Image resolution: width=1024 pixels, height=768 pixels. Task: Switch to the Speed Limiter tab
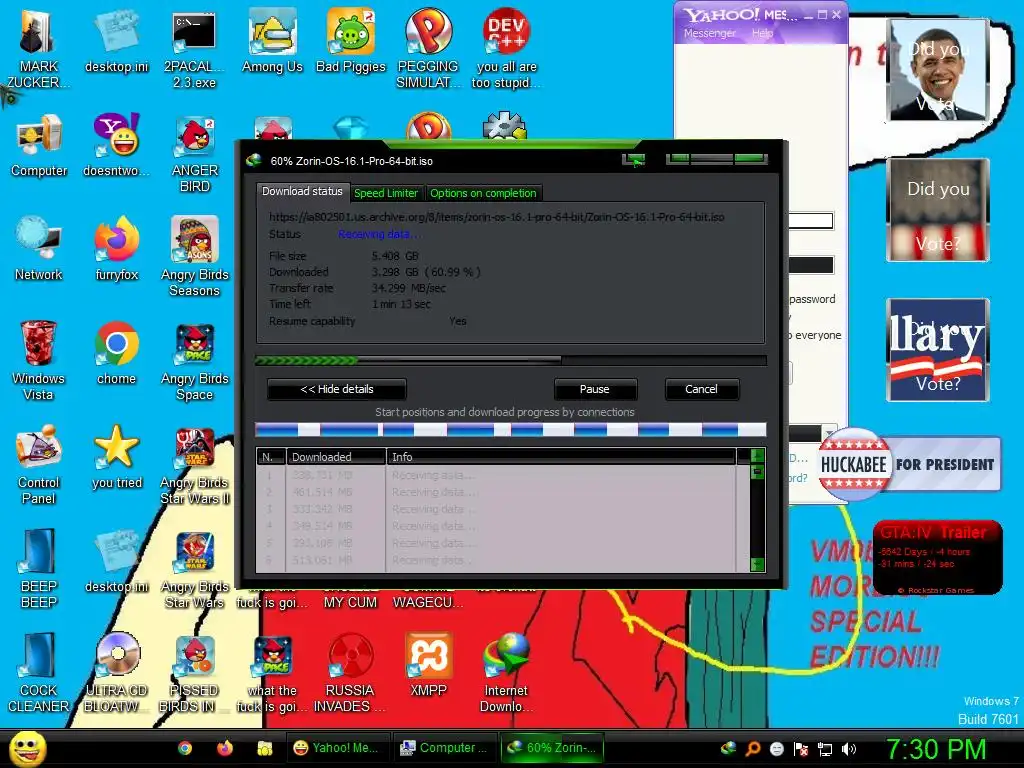coord(385,193)
